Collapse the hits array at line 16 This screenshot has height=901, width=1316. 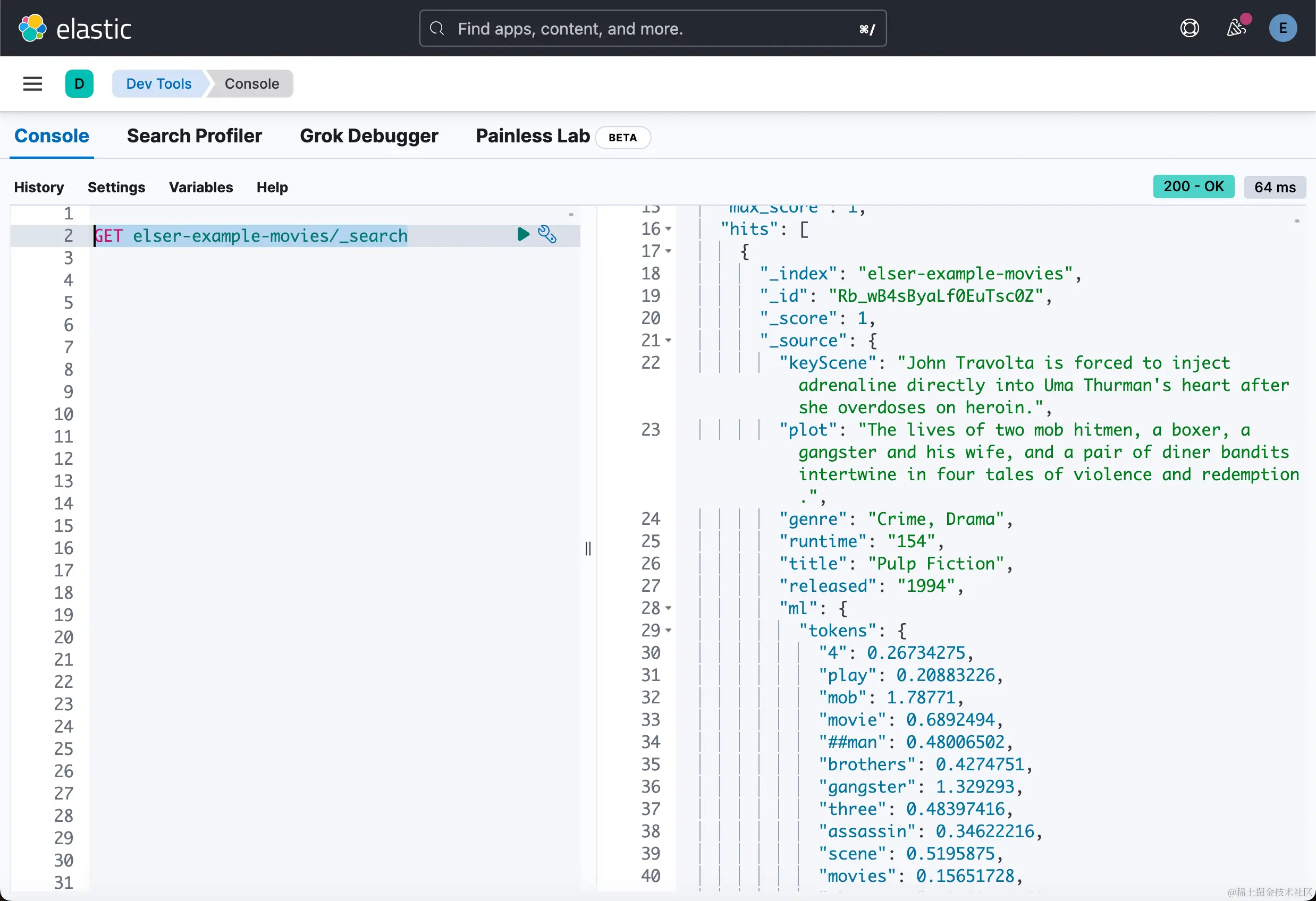click(x=669, y=229)
